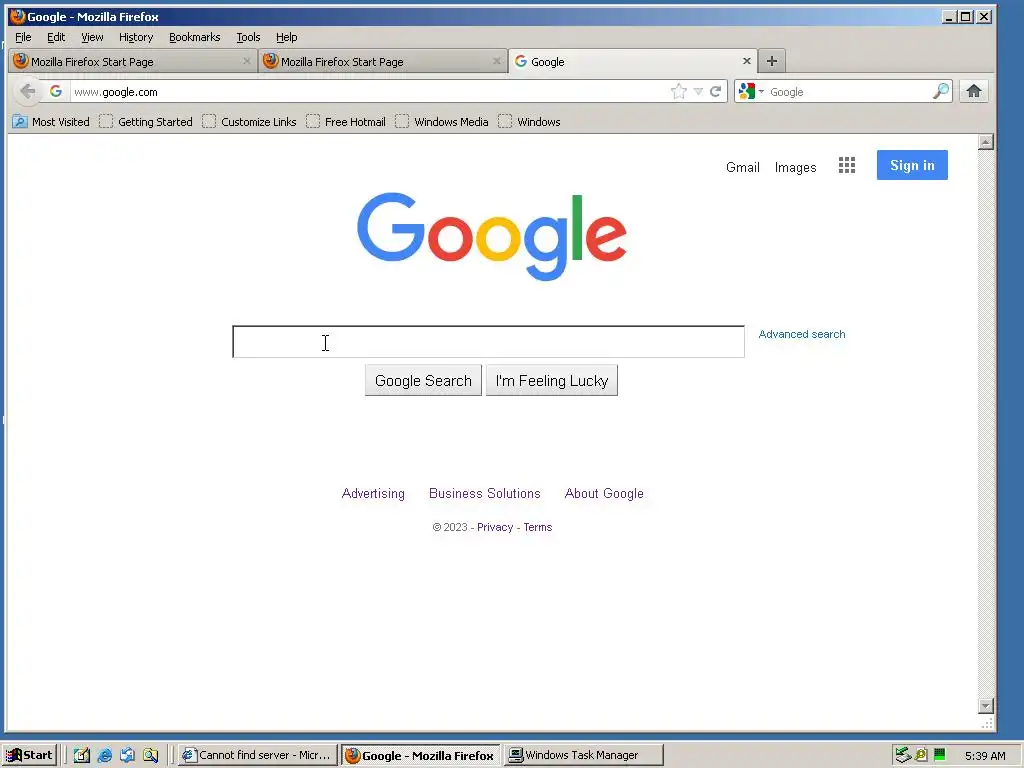The width and height of the screenshot is (1024, 768).
Task: Click the middle system tray icon
Action: (x=921, y=755)
